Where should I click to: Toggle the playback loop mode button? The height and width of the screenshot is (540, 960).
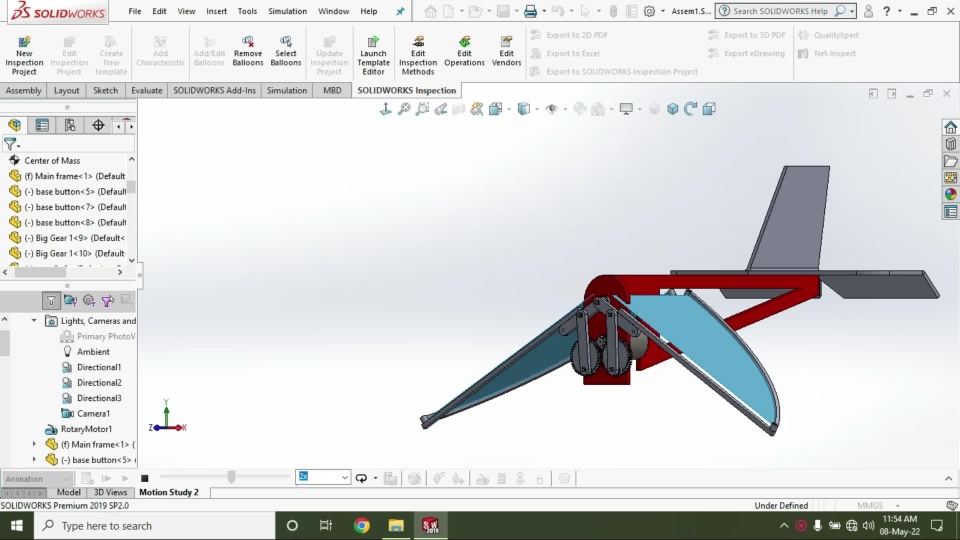coord(362,479)
